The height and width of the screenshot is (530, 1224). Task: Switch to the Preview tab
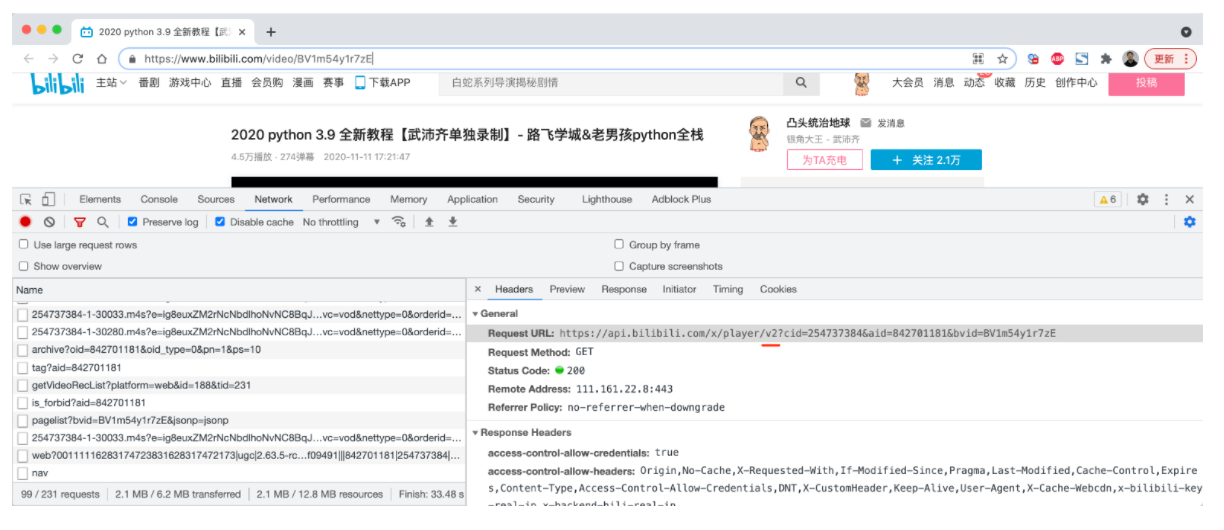click(567, 289)
